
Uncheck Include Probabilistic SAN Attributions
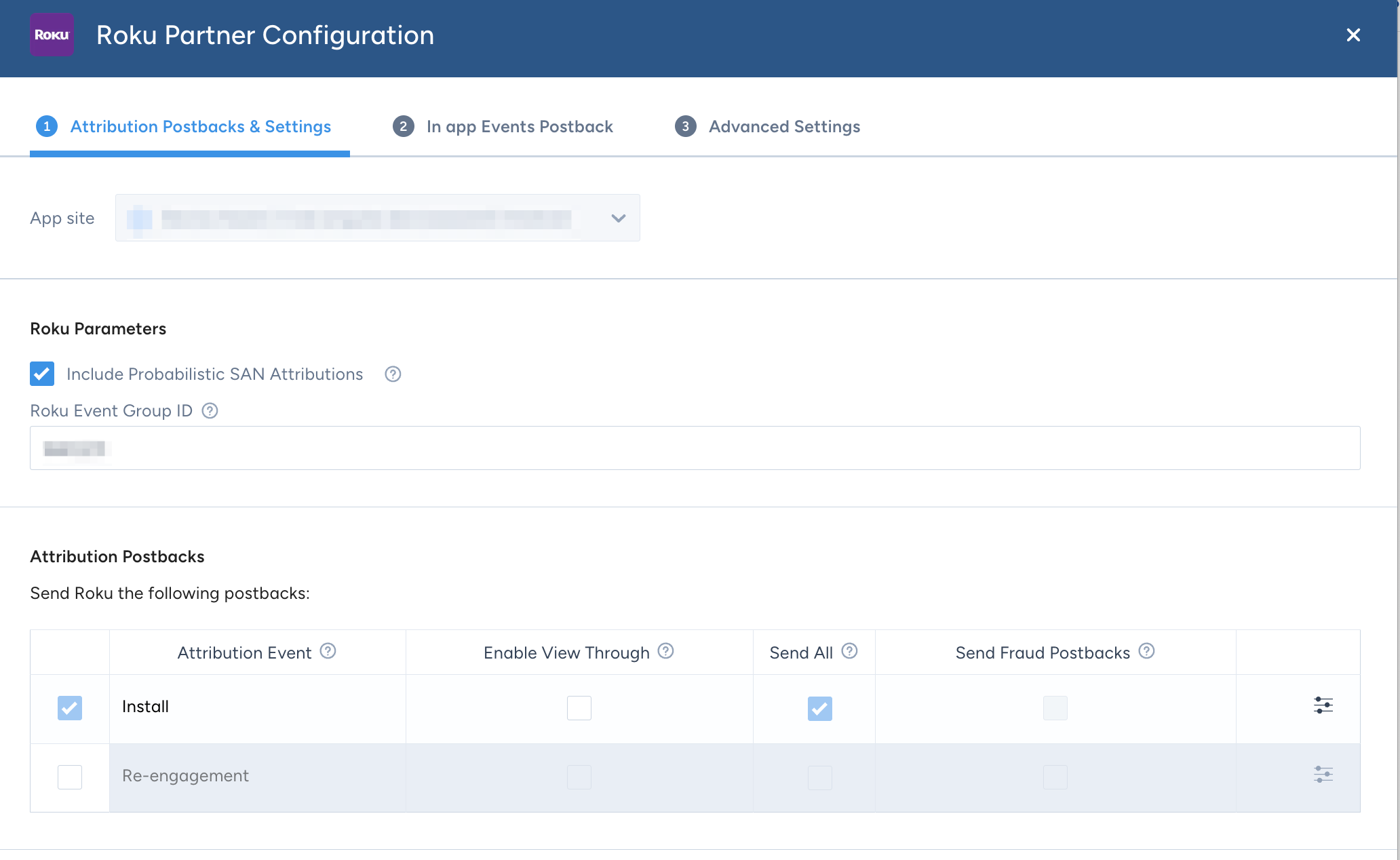[42, 374]
